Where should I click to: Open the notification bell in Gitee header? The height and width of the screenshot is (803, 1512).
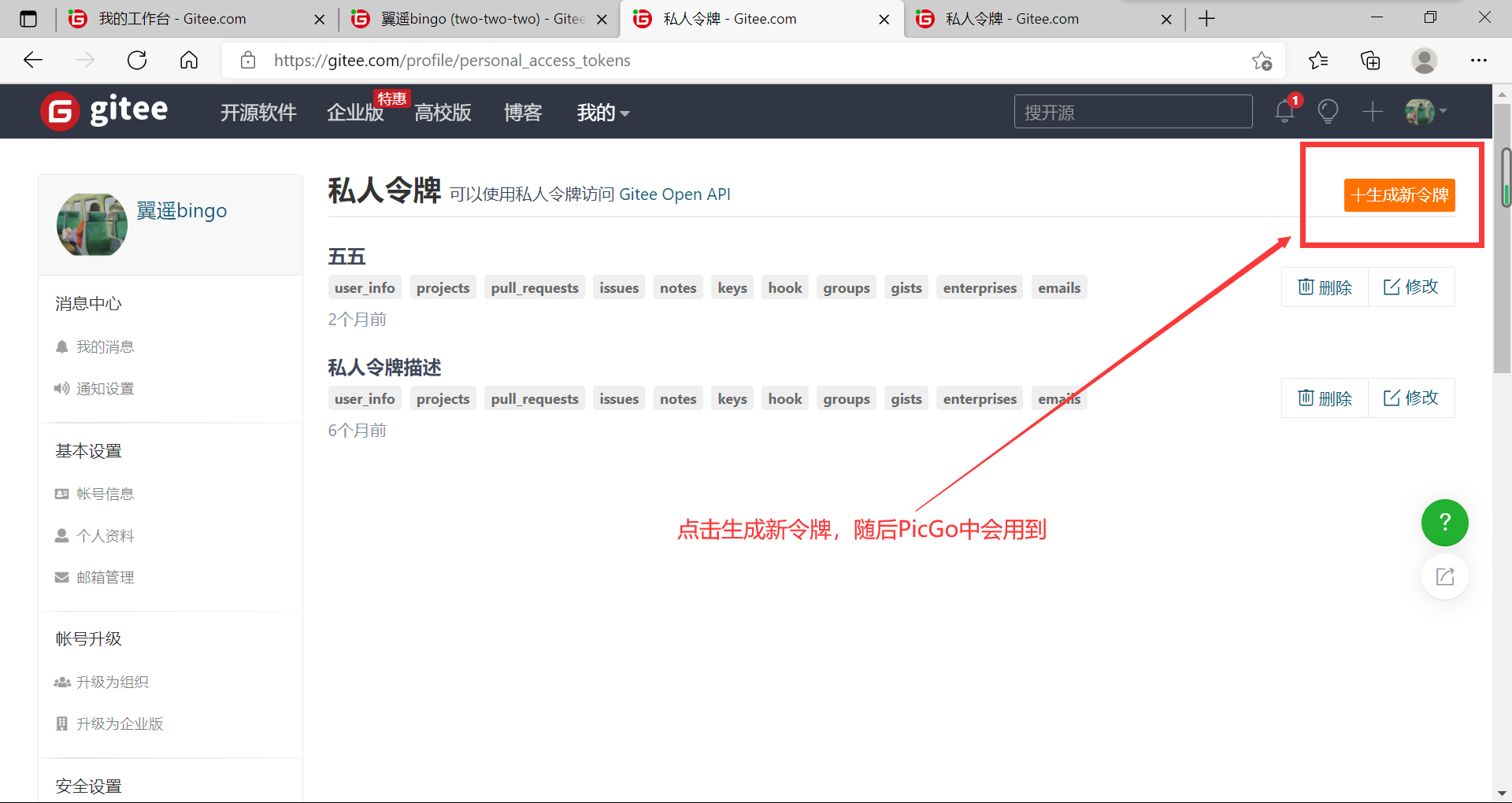[1284, 111]
